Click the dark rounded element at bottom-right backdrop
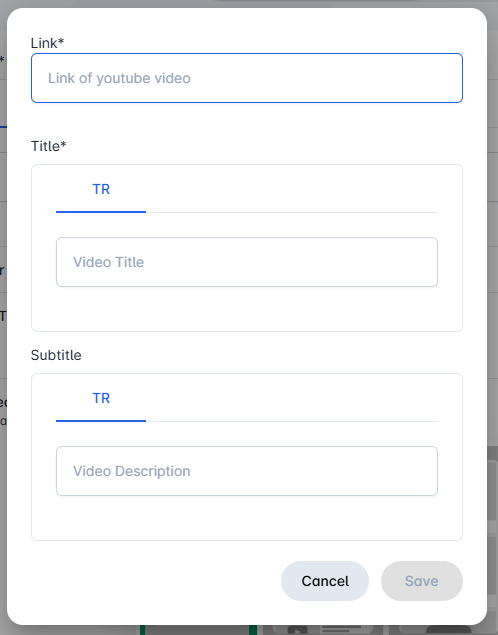 tap(449, 630)
